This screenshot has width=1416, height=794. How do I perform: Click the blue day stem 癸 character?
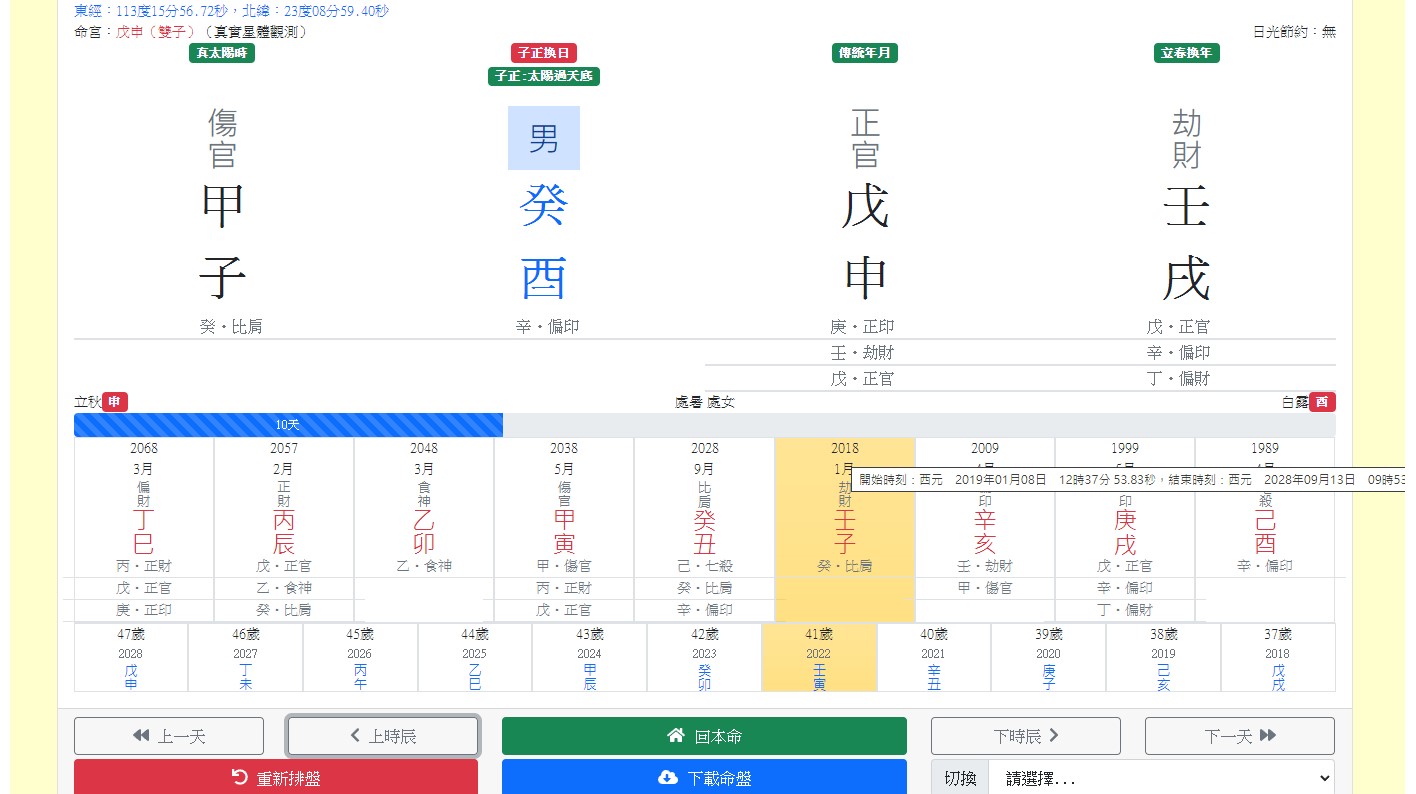[x=544, y=207]
